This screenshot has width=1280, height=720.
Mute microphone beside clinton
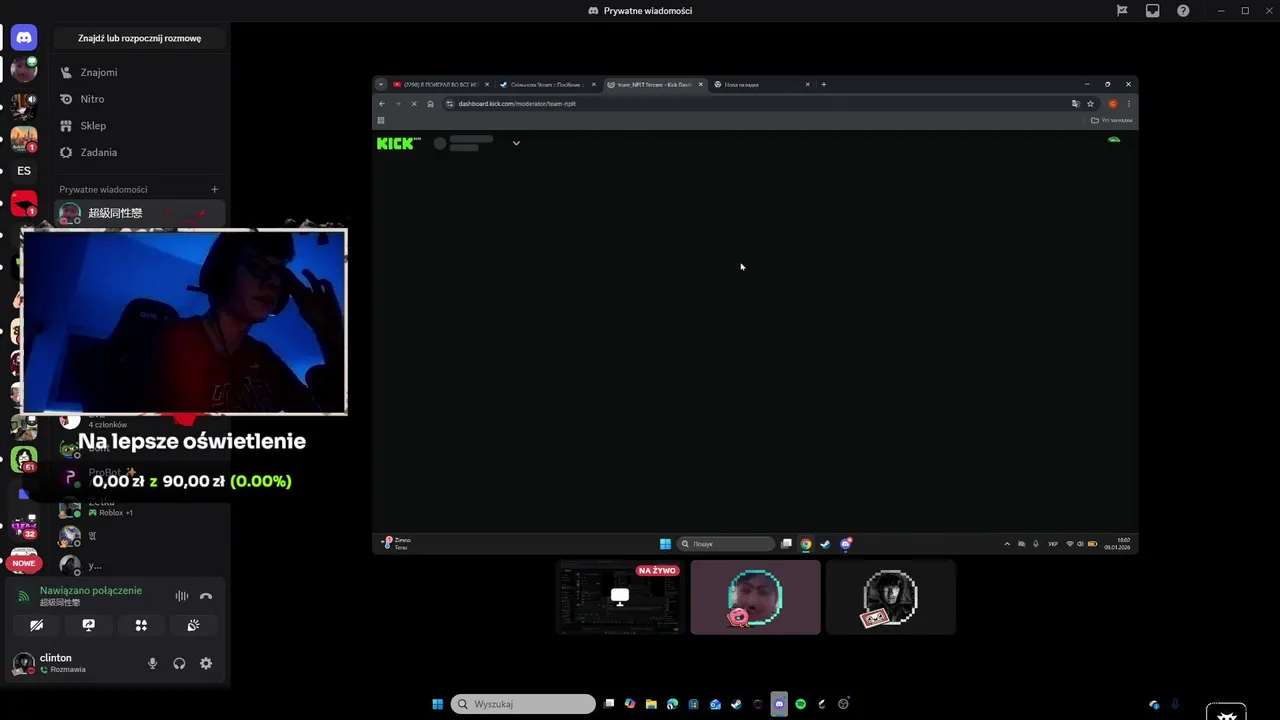152,663
